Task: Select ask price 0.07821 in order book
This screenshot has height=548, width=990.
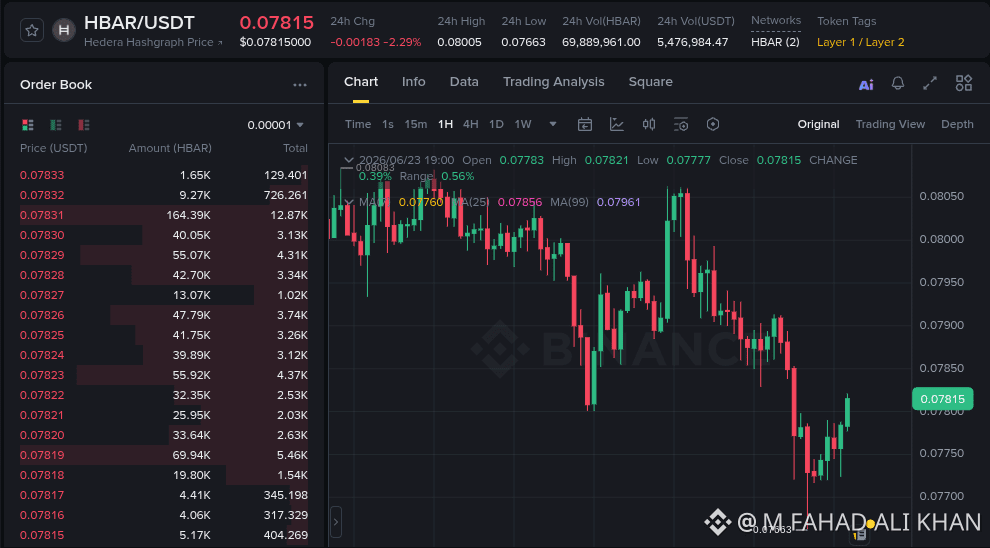Action: point(42,415)
